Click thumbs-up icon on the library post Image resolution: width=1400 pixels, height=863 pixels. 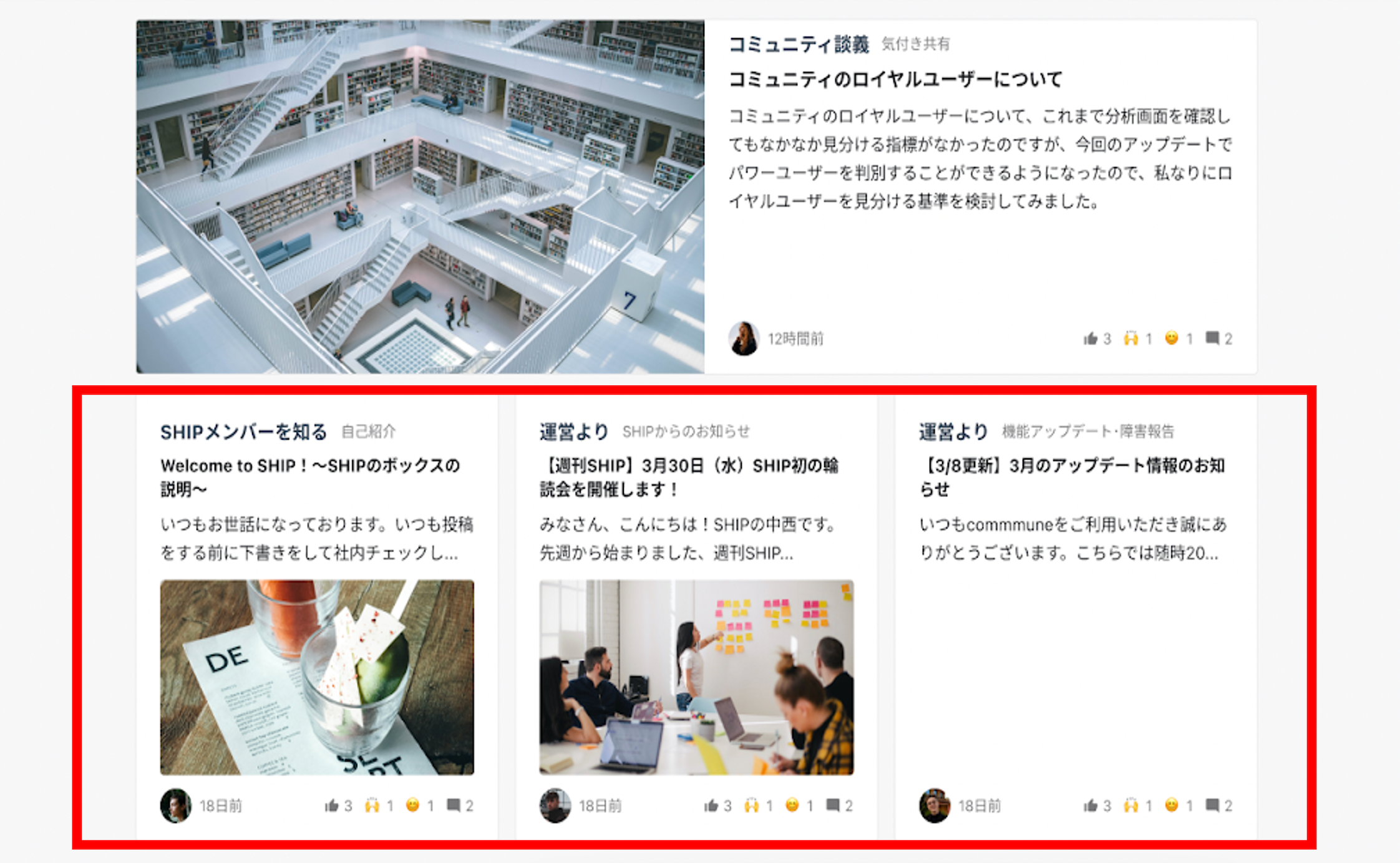pyautogui.click(x=1090, y=339)
